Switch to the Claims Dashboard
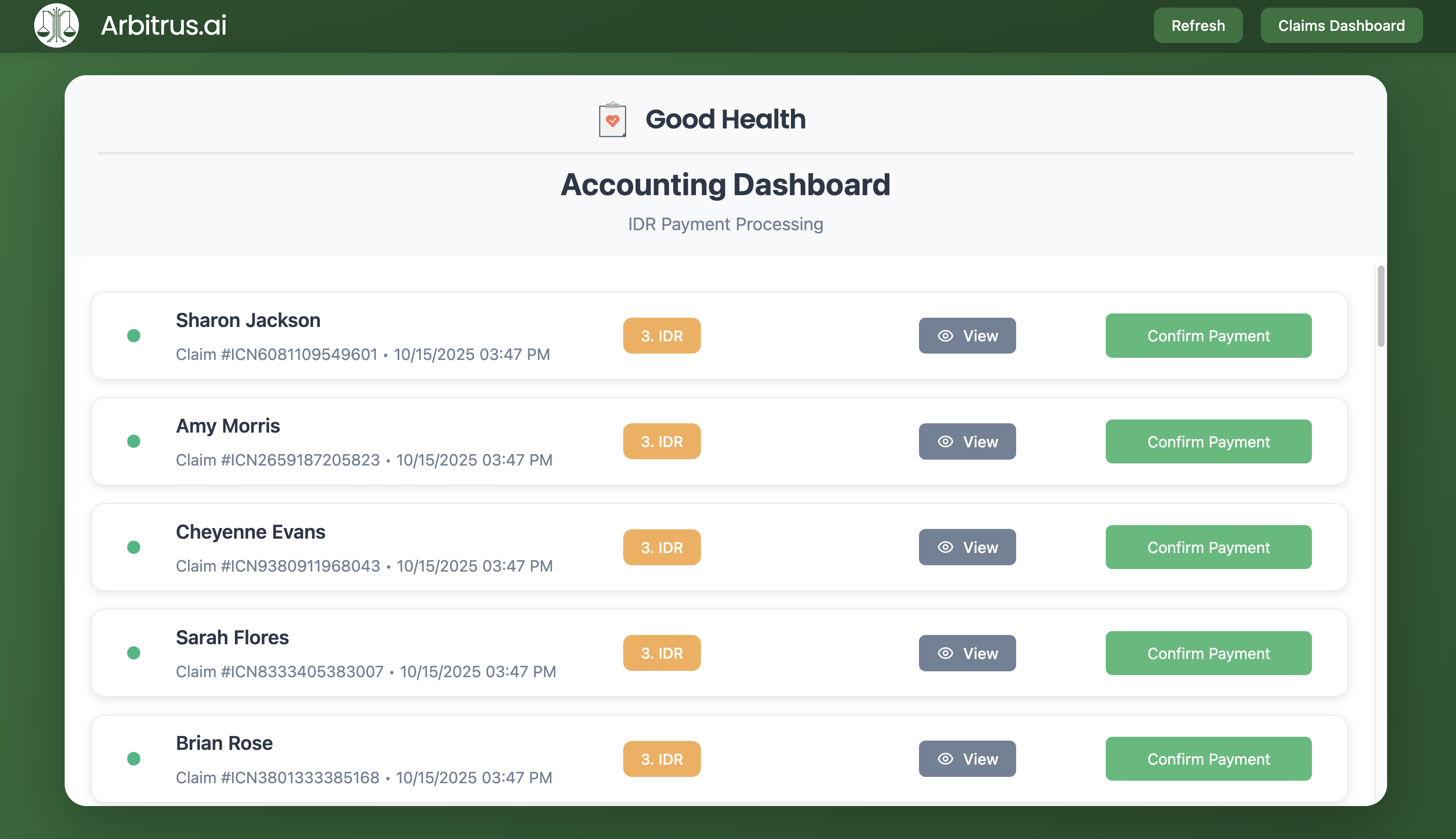Image resolution: width=1456 pixels, height=839 pixels. click(x=1341, y=25)
